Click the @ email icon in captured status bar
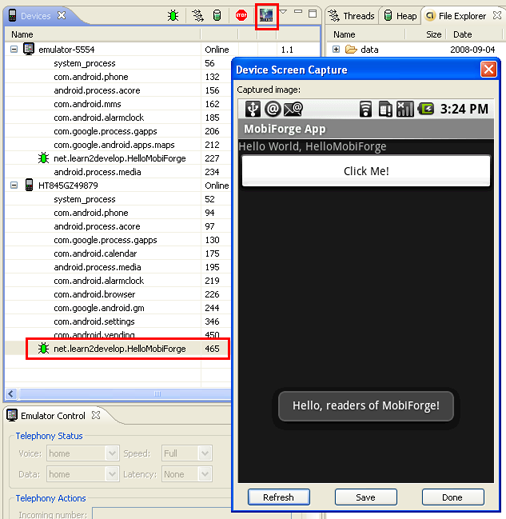The image size is (506, 519). point(273,109)
